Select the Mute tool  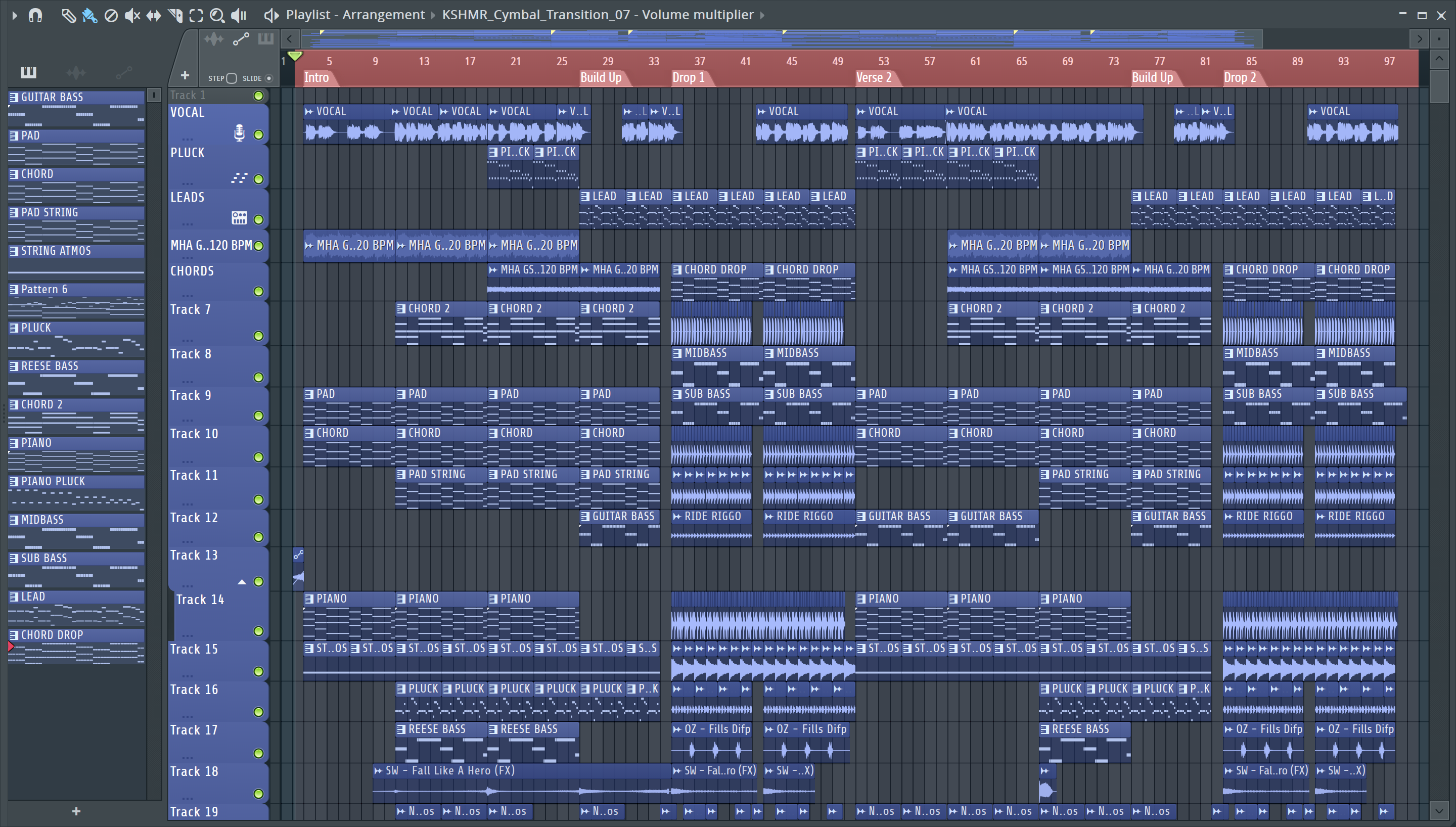tap(132, 15)
